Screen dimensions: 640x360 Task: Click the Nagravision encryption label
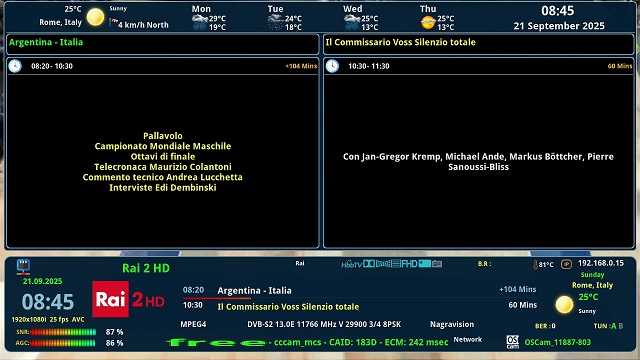click(x=452, y=324)
